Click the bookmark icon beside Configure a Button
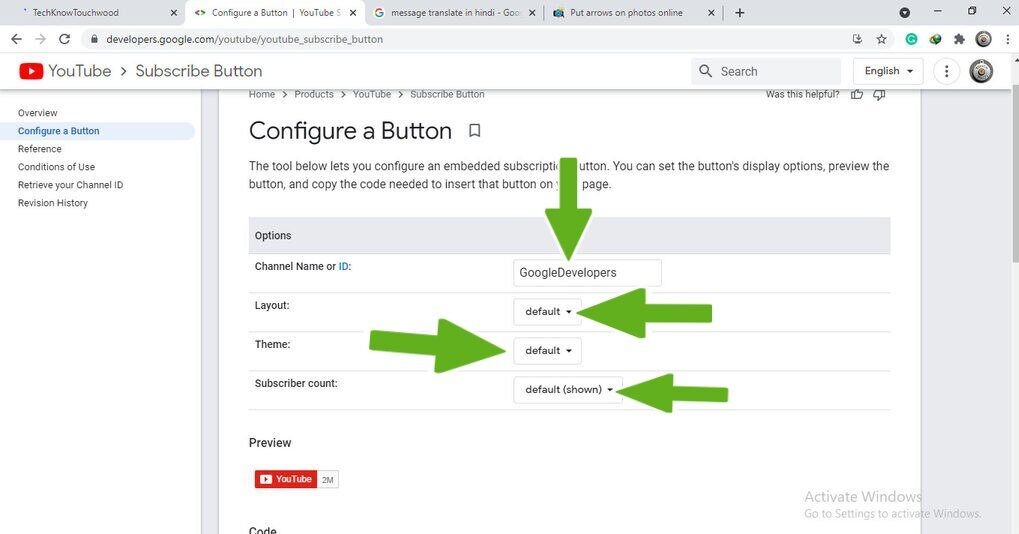 pyautogui.click(x=474, y=131)
